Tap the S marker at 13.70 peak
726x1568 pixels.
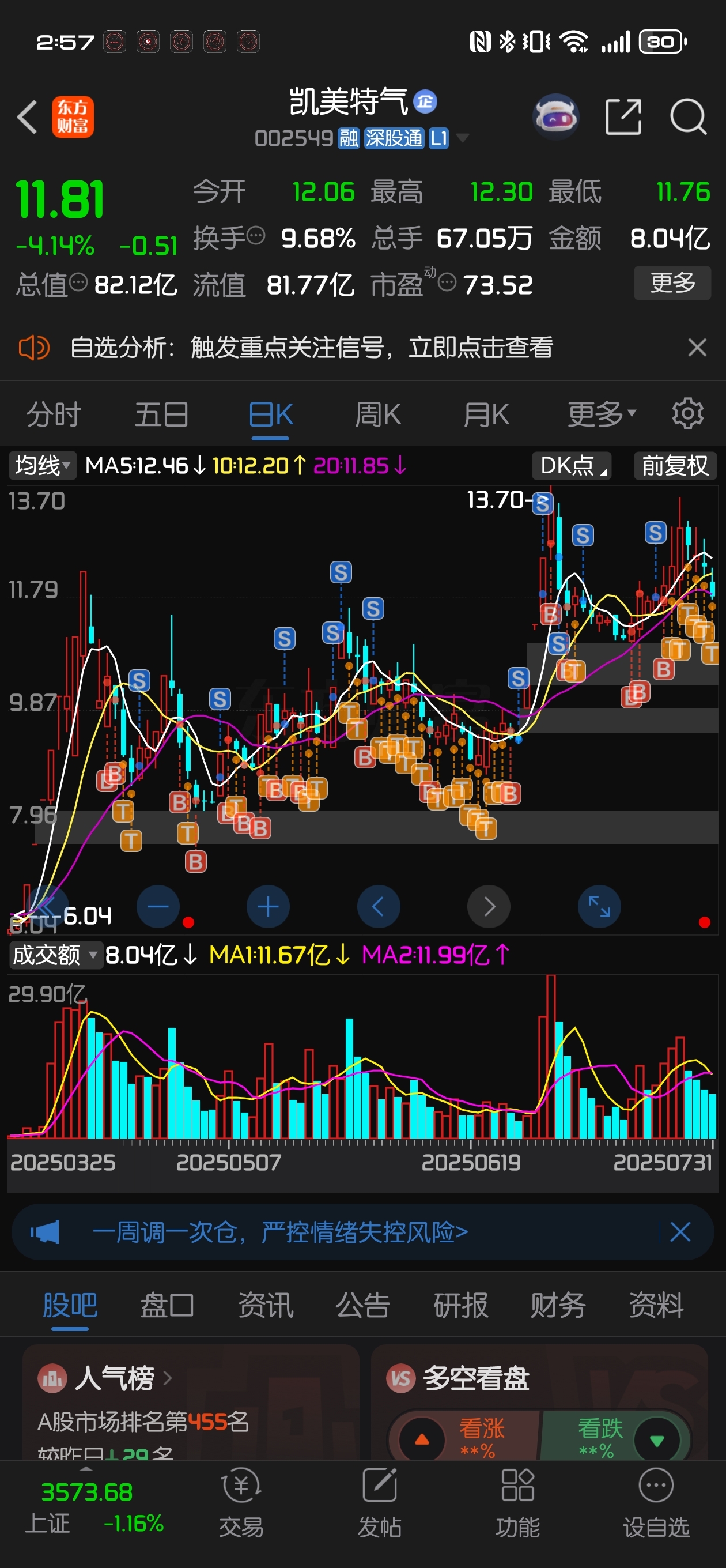543,503
